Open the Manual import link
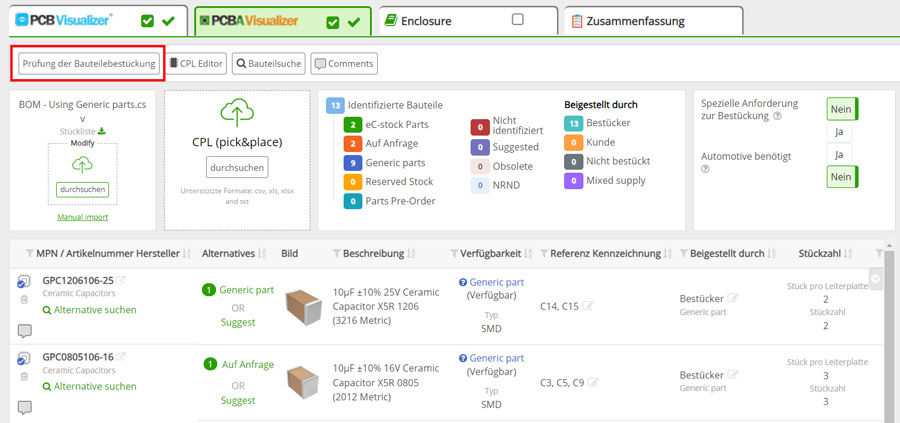 83,217
